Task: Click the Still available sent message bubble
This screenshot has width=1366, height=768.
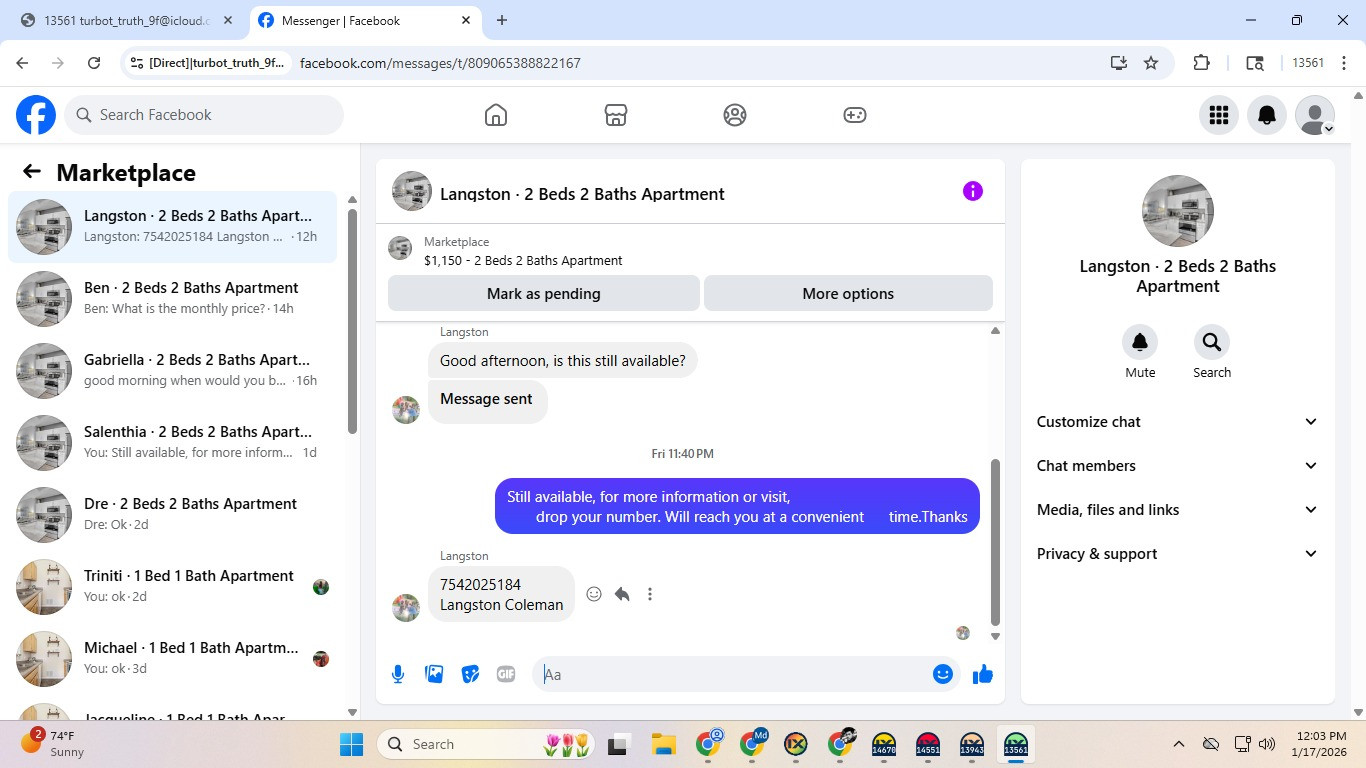Action: click(737, 506)
